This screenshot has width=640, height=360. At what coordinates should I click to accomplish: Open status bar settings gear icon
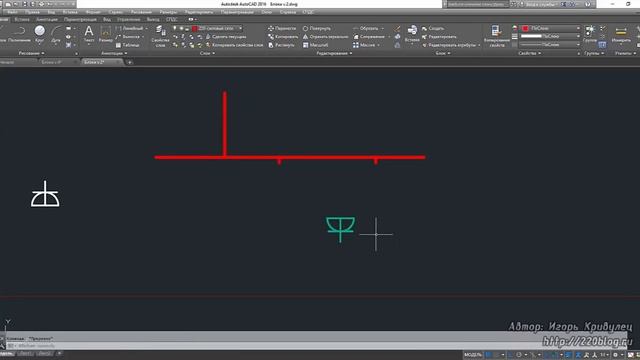pyautogui.click(x=616, y=355)
